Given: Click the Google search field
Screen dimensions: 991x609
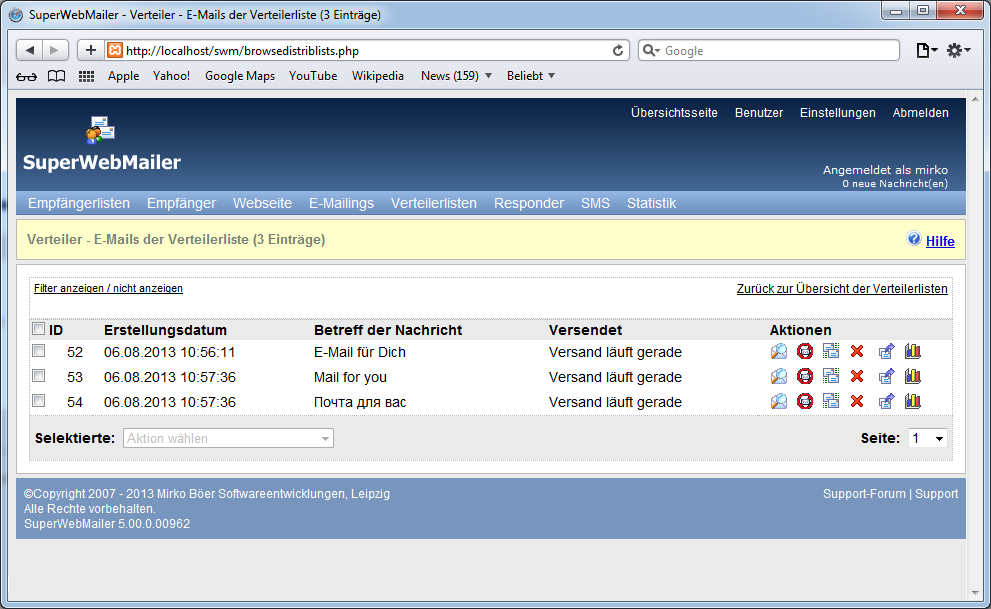Looking at the screenshot, I should 769,51.
